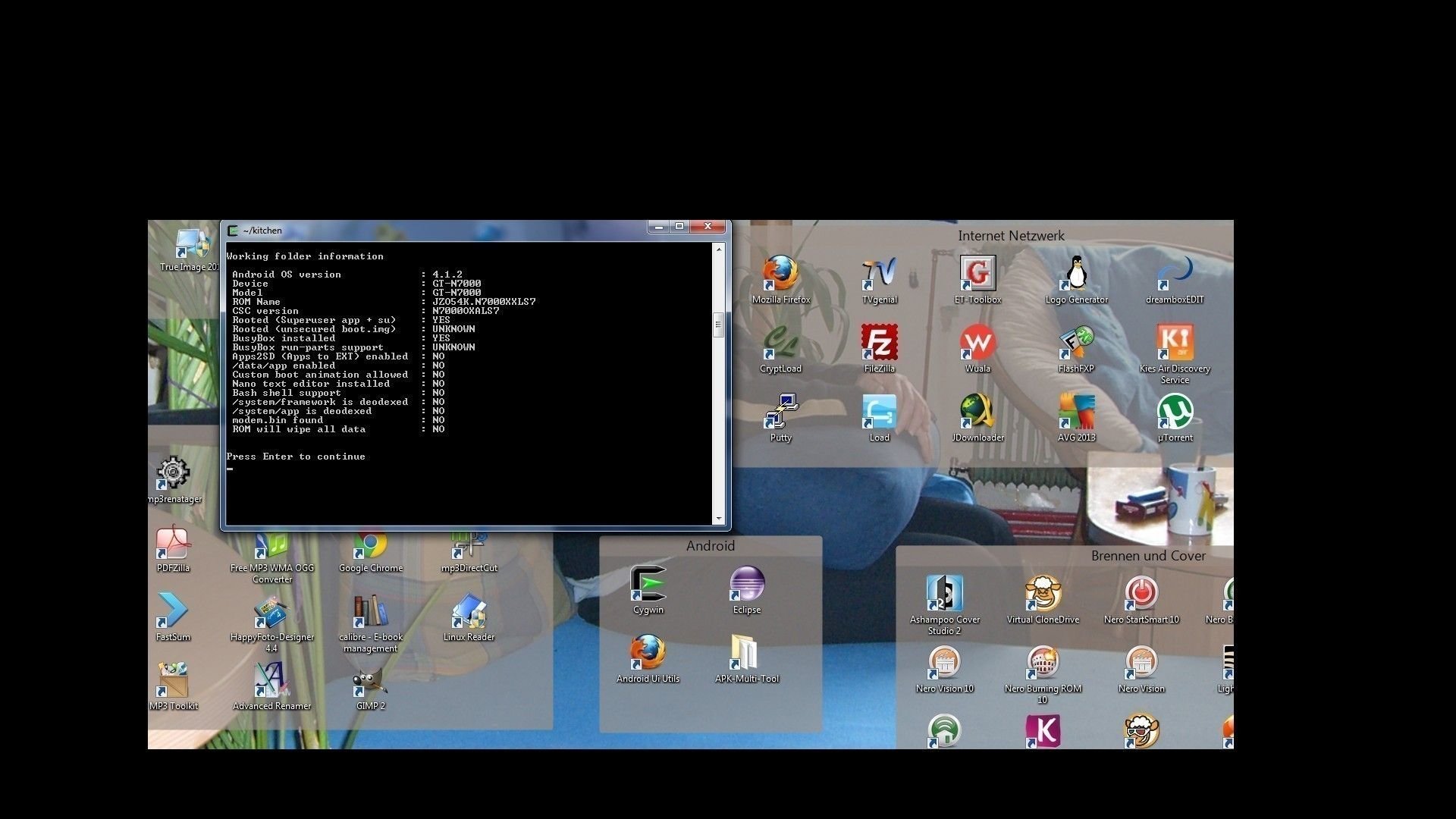The width and height of the screenshot is (1456, 819).
Task: Click the ~/kitchen window title bar text
Action: pos(262,231)
